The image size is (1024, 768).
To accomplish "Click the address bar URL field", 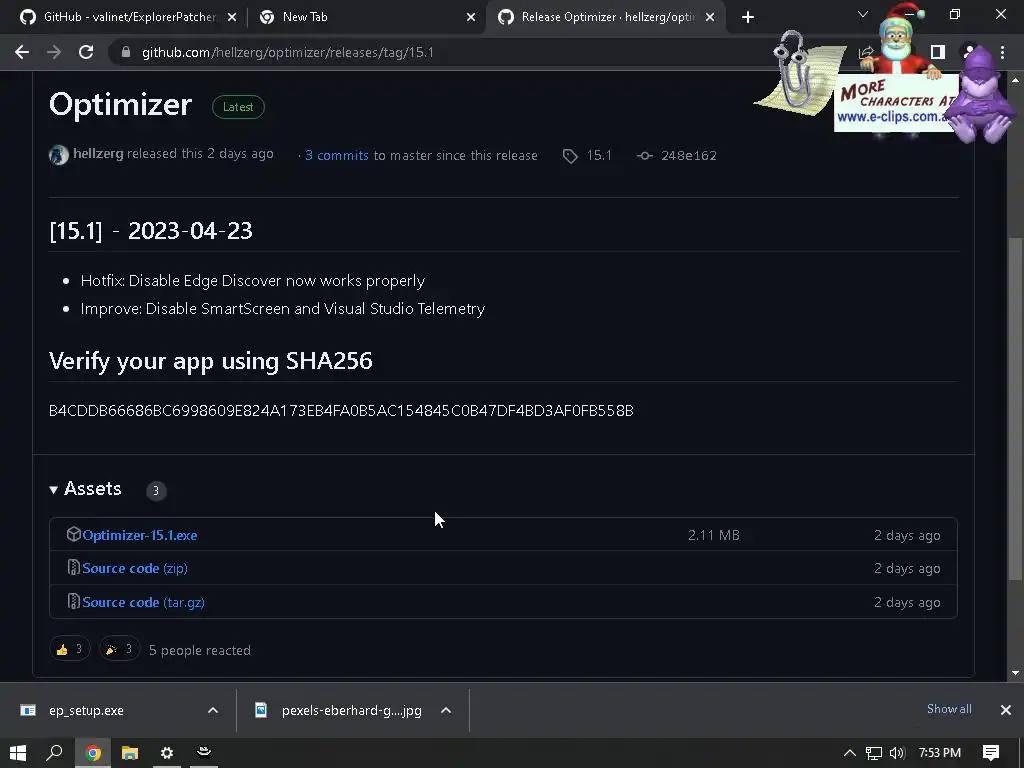I will click(288, 52).
